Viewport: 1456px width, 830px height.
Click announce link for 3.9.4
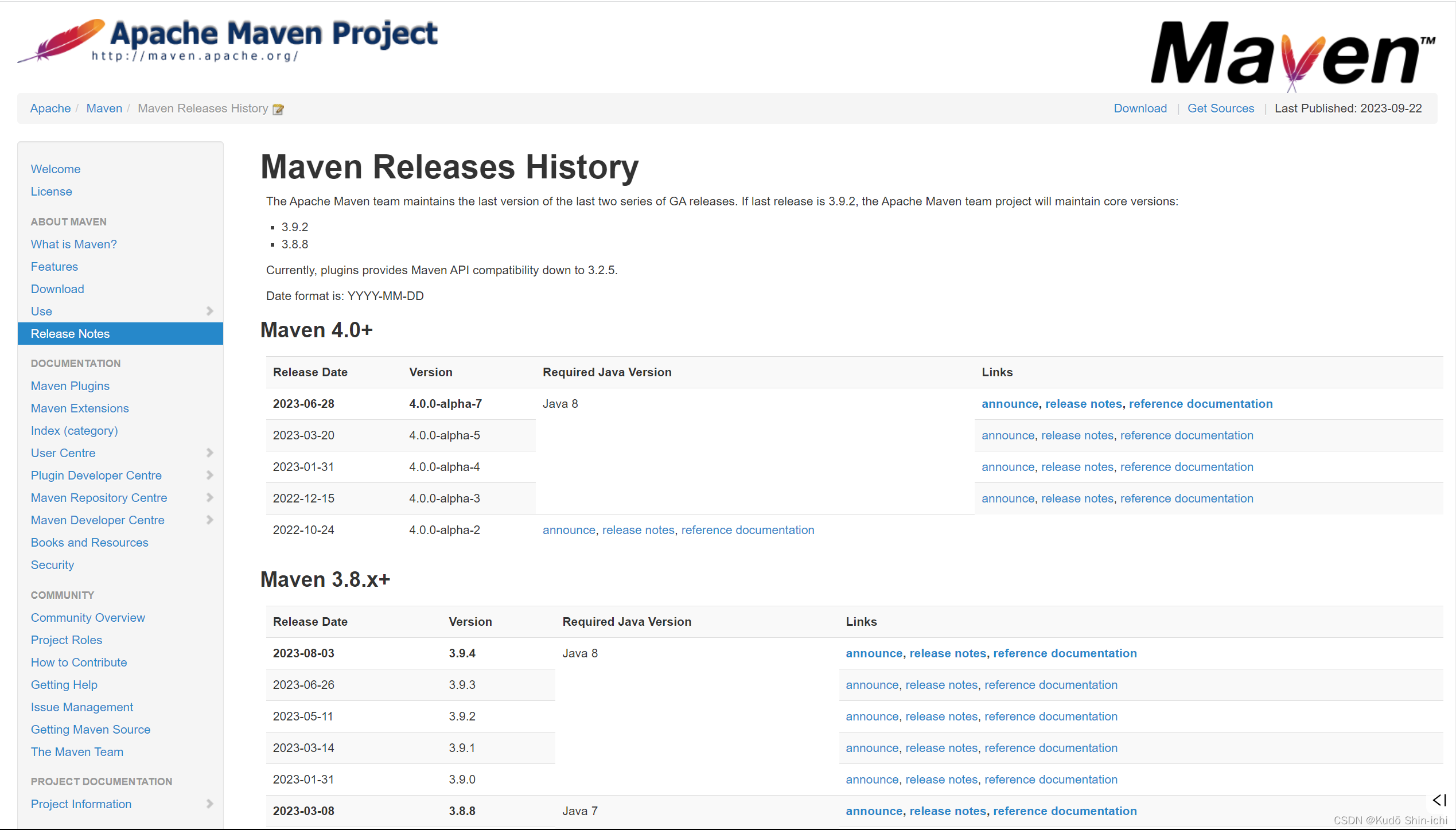(x=874, y=653)
